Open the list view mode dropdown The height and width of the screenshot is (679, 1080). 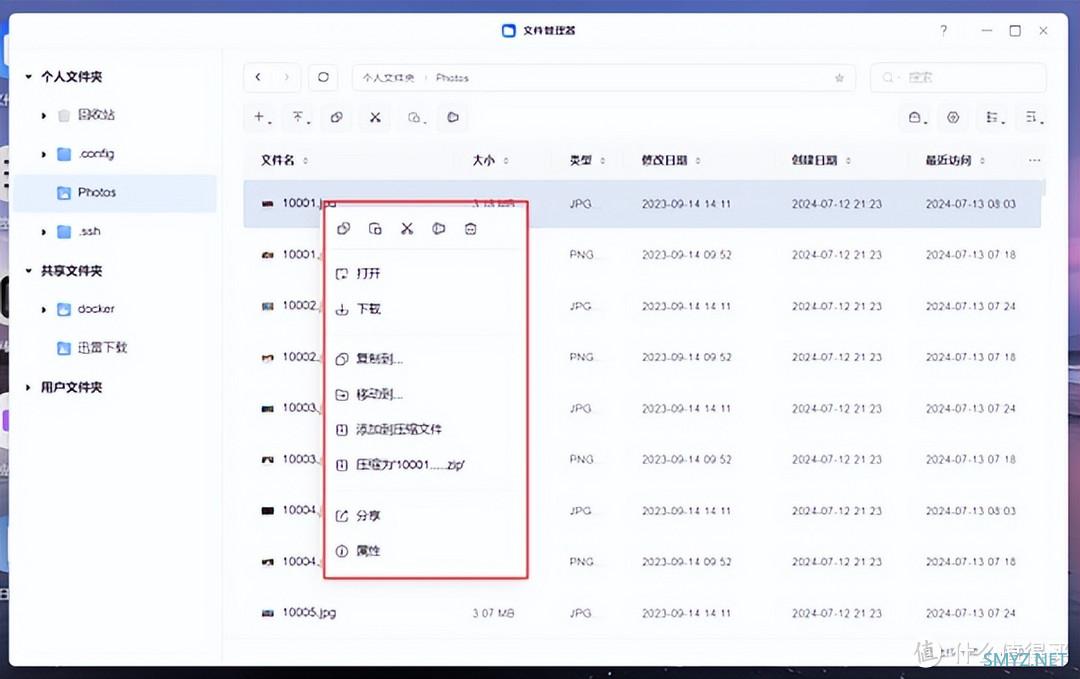[995, 117]
